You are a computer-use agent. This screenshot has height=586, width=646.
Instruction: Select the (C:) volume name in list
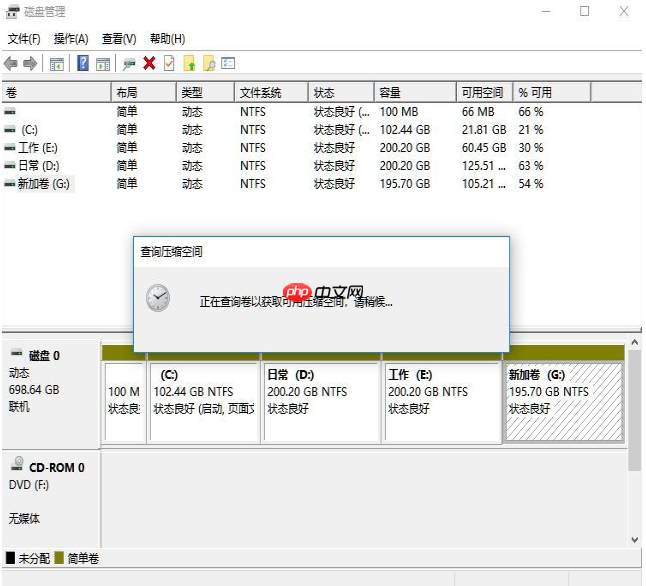30,130
